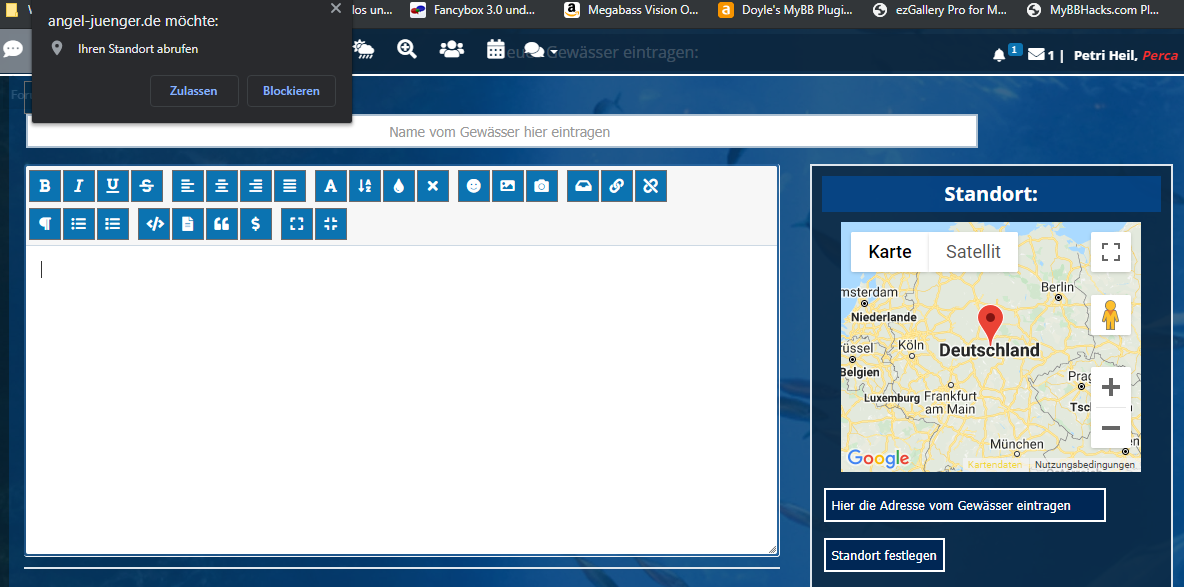Insert code with the code icon
Viewport: 1184px width, 587px height.
(x=155, y=224)
